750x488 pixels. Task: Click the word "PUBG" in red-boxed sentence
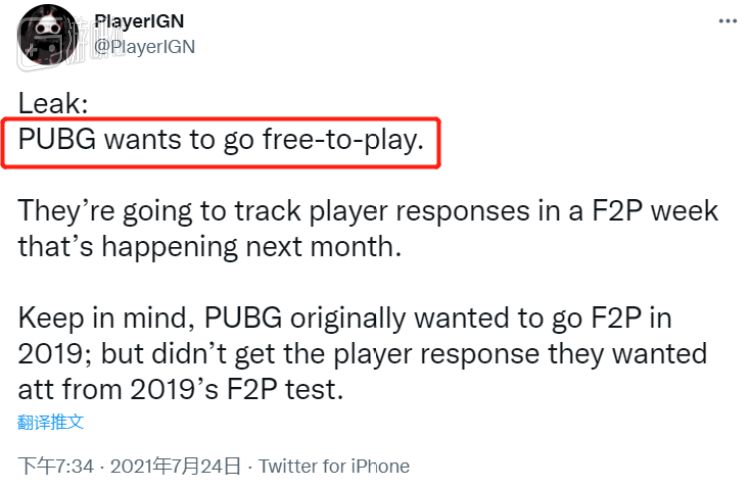click(x=57, y=140)
